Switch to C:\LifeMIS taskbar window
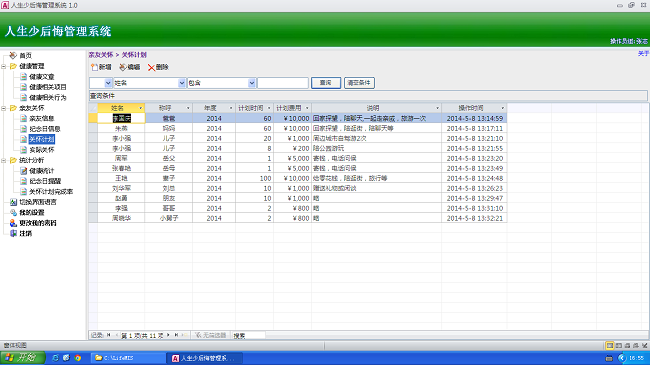Image resolution: width=650 pixels, height=365 pixels. [x=128, y=358]
